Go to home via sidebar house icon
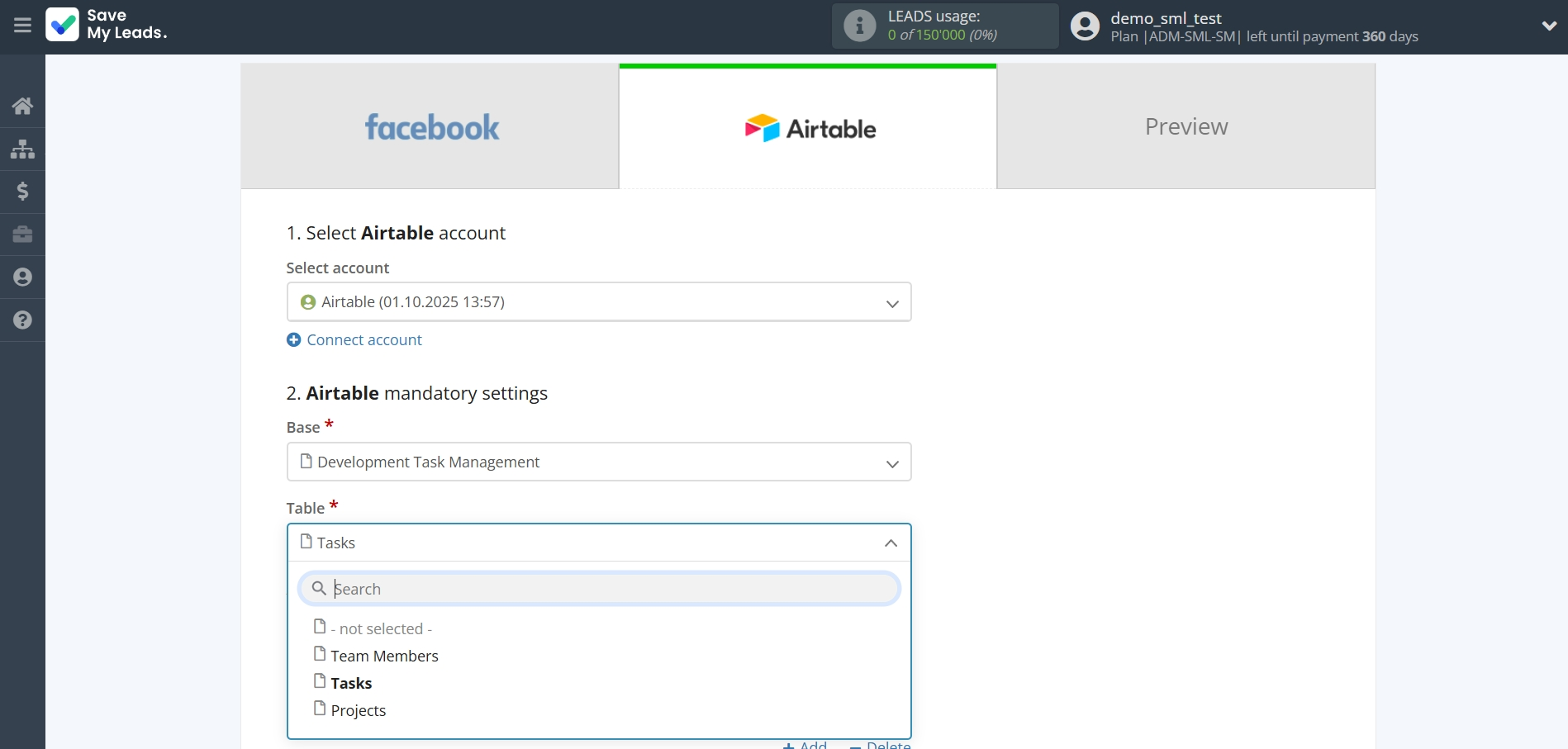 [22, 106]
